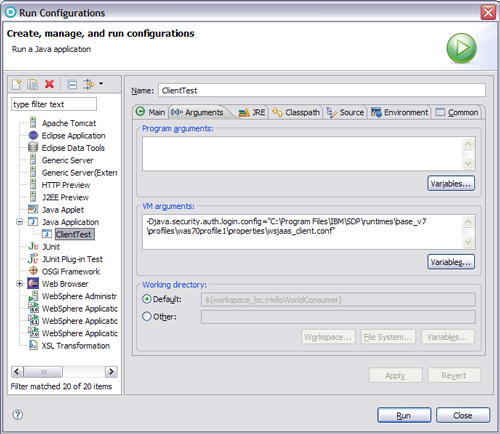Open help with question mark icon
Screen dimensions: 500x434
18,415
